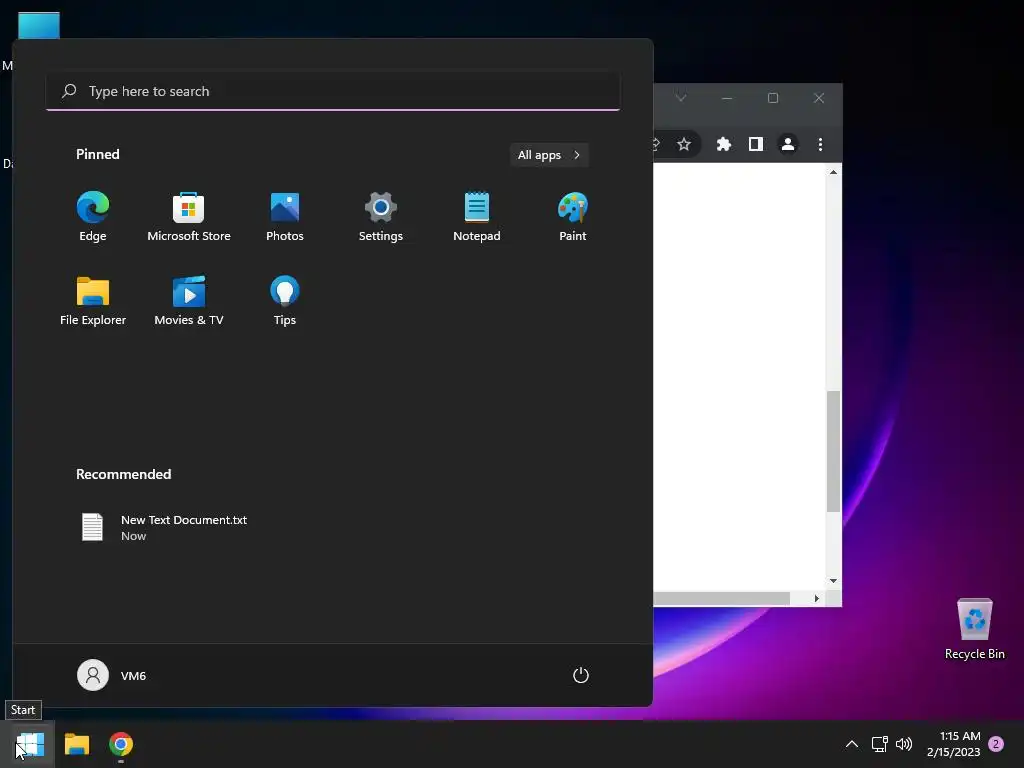Launch Microsoft Store pinned app
The image size is (1024, 768).
pyautogui.click(x=189, y=217)
